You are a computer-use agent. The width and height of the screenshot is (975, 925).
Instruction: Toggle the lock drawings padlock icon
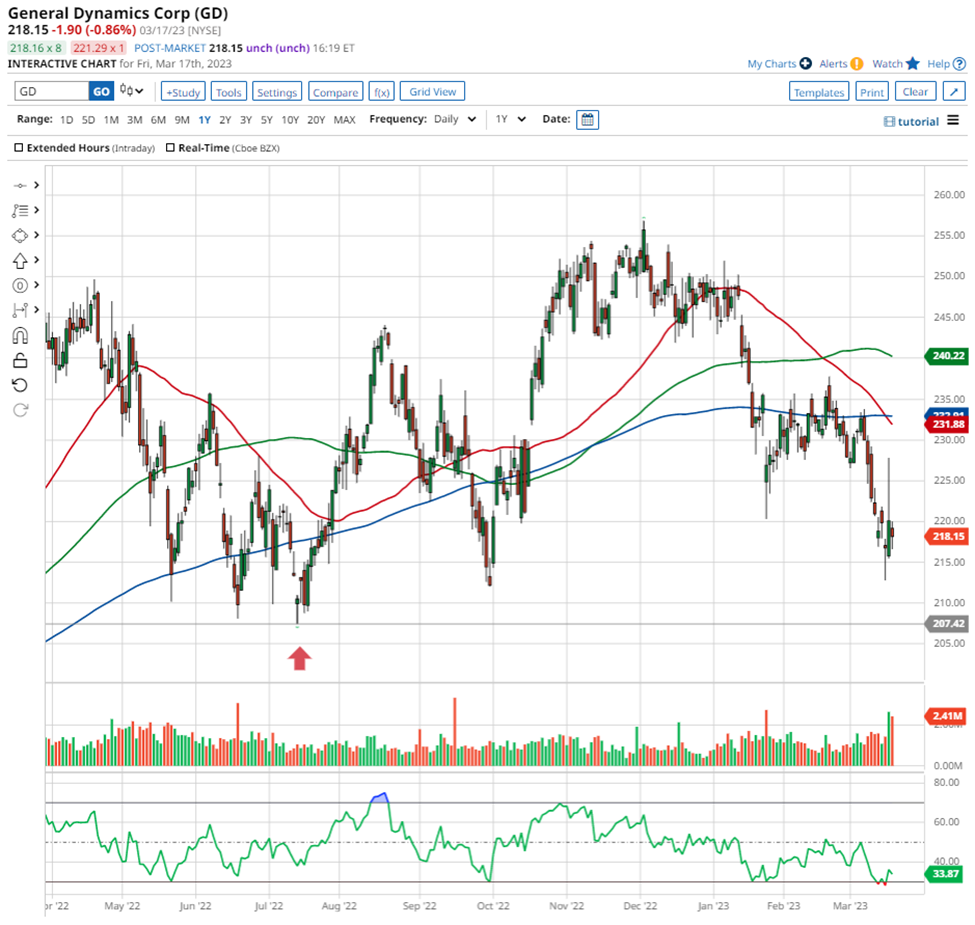pos(20,360)
